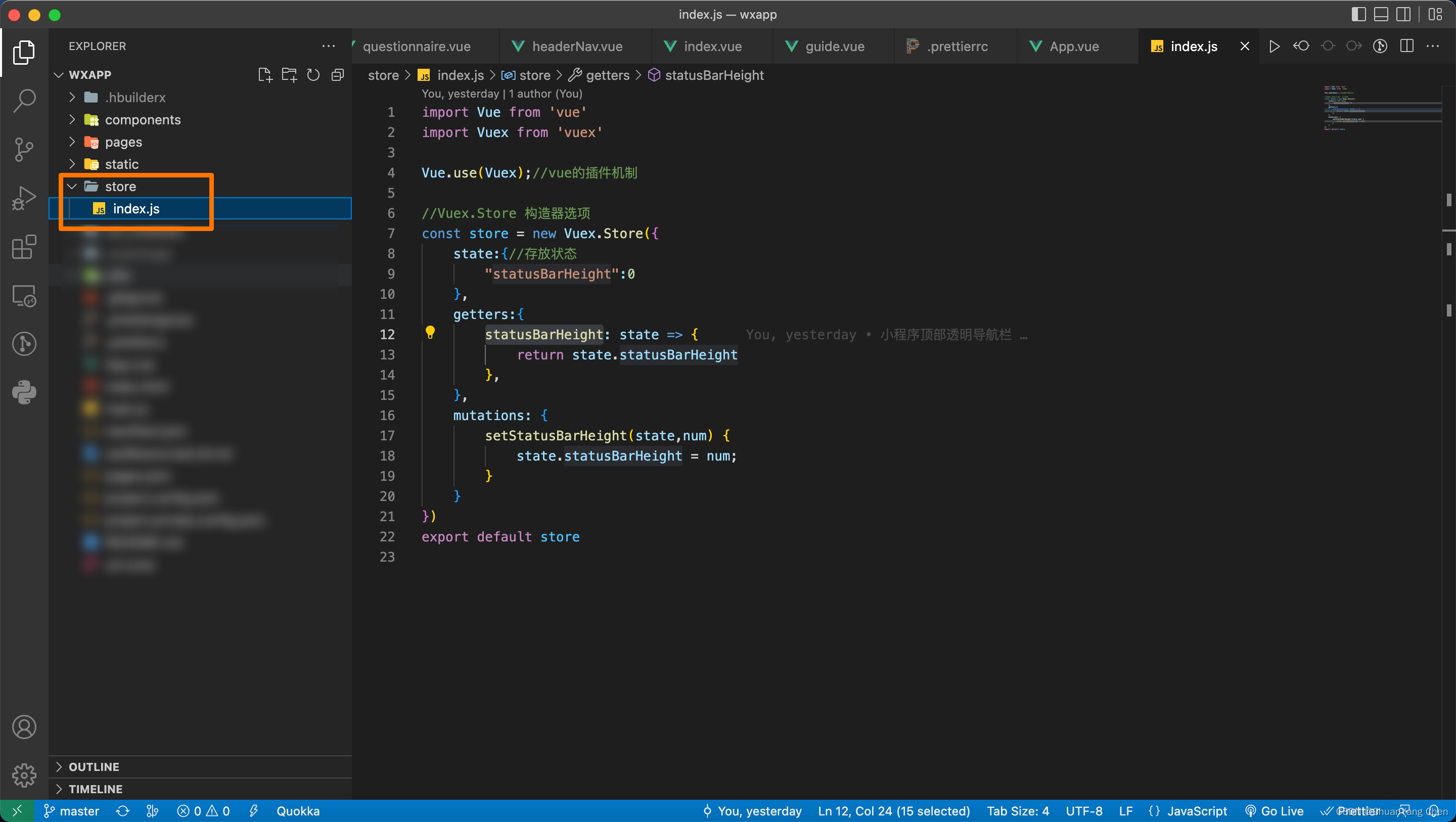
Task: Go to previous change icon in editor toolbar
Action: [x=1301, y=46]
